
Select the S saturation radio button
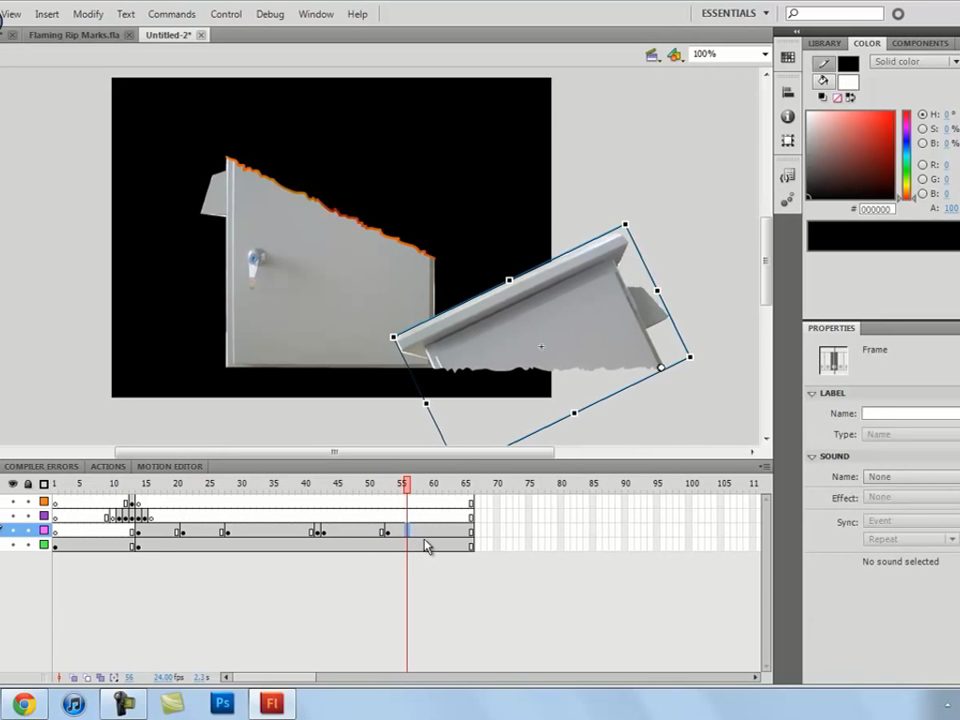[x=922, y=129]
